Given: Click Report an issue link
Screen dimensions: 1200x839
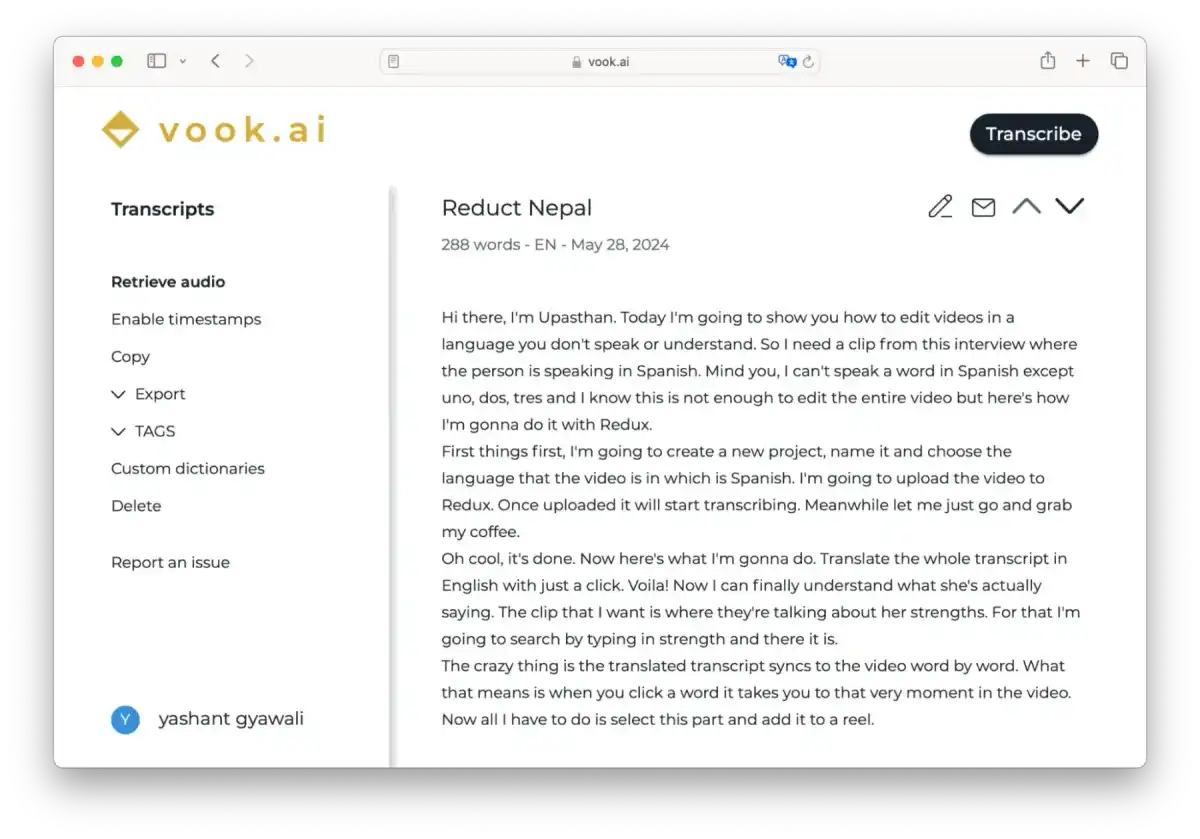Looking at the screenshot, I should click(x=170, y=562).
